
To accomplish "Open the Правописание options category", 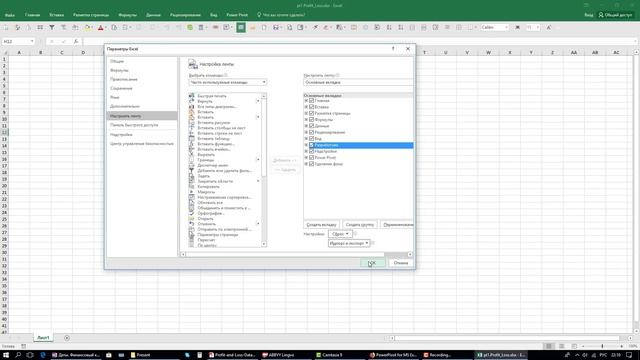I will click(x=142, y=79).
